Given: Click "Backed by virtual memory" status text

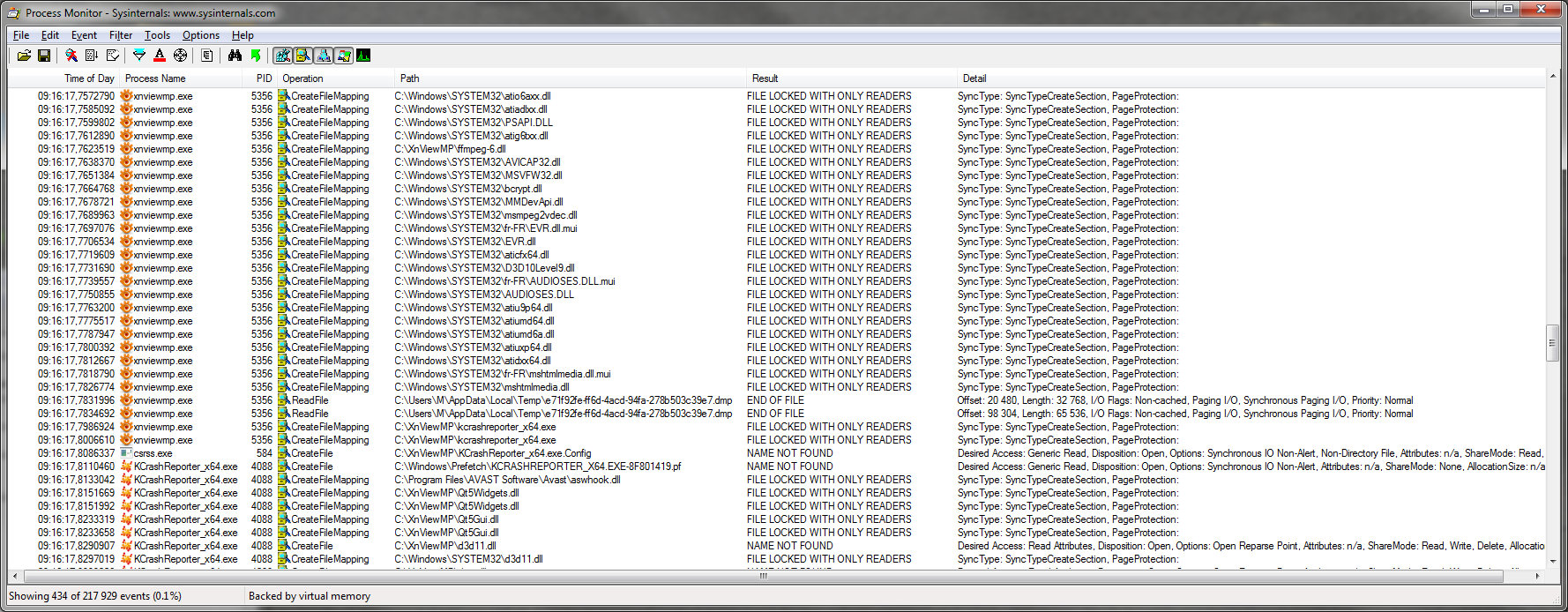Looking at the screenshot, I should [x=310, y=596].
